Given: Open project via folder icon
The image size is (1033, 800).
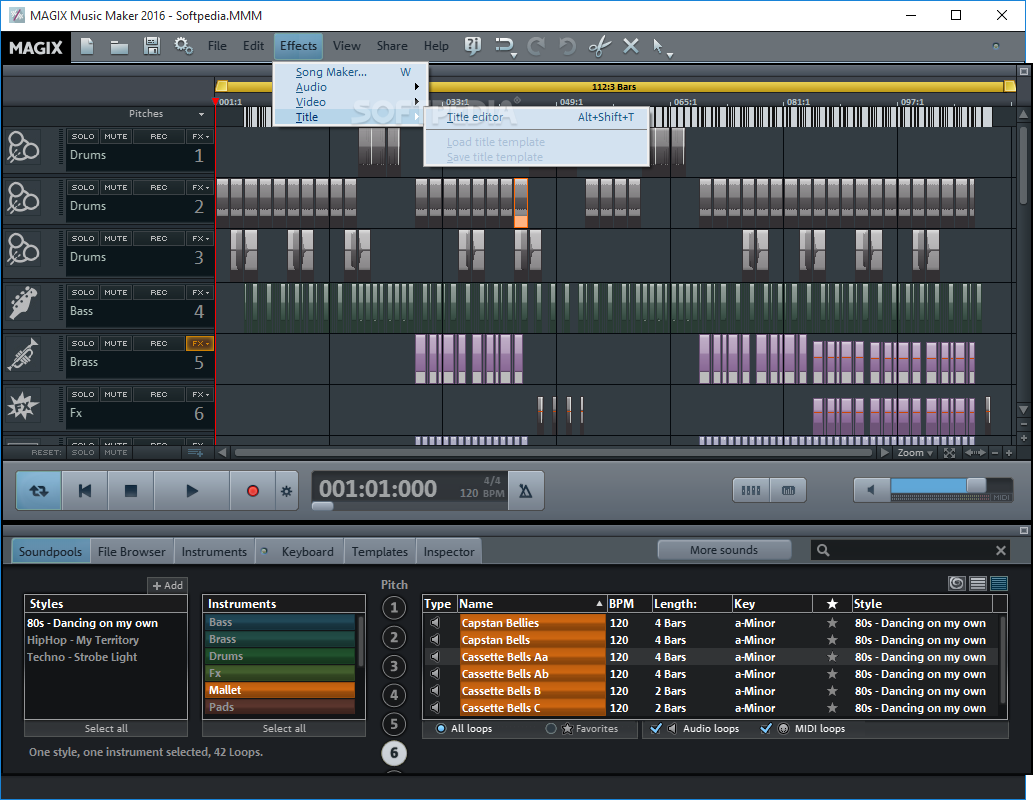Looking at the screenshot, I should pyautogui.click(x=119, y=47).
